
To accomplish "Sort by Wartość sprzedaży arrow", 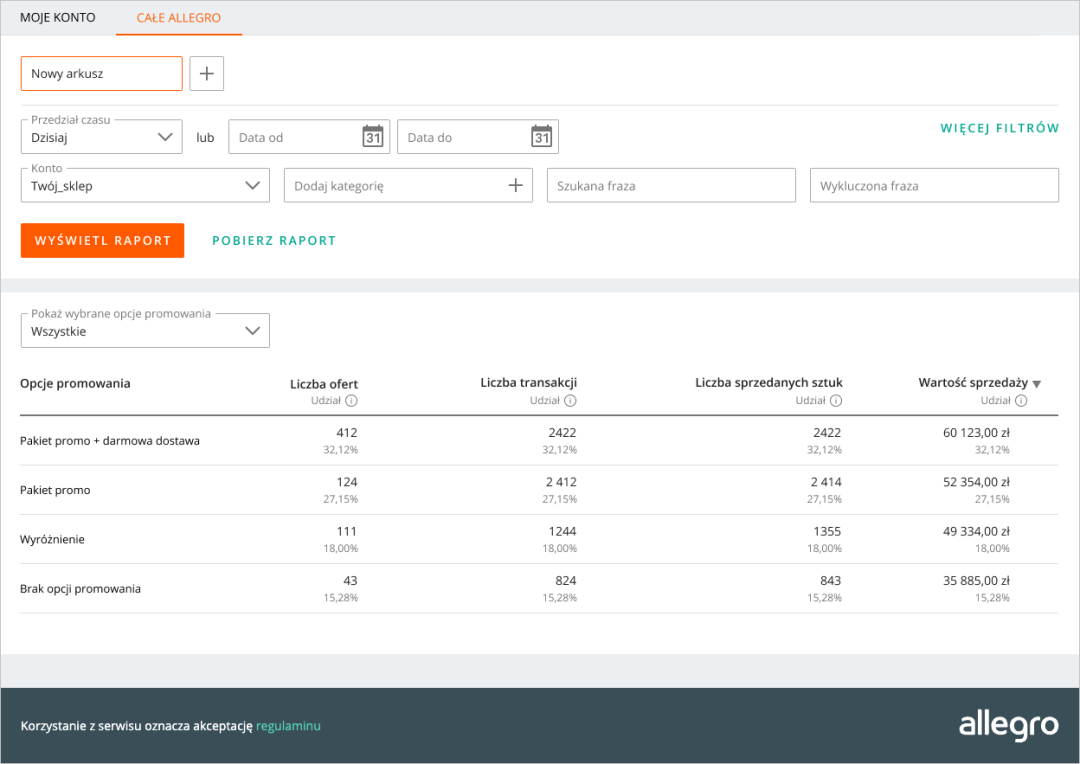I will pos(1037,384).
